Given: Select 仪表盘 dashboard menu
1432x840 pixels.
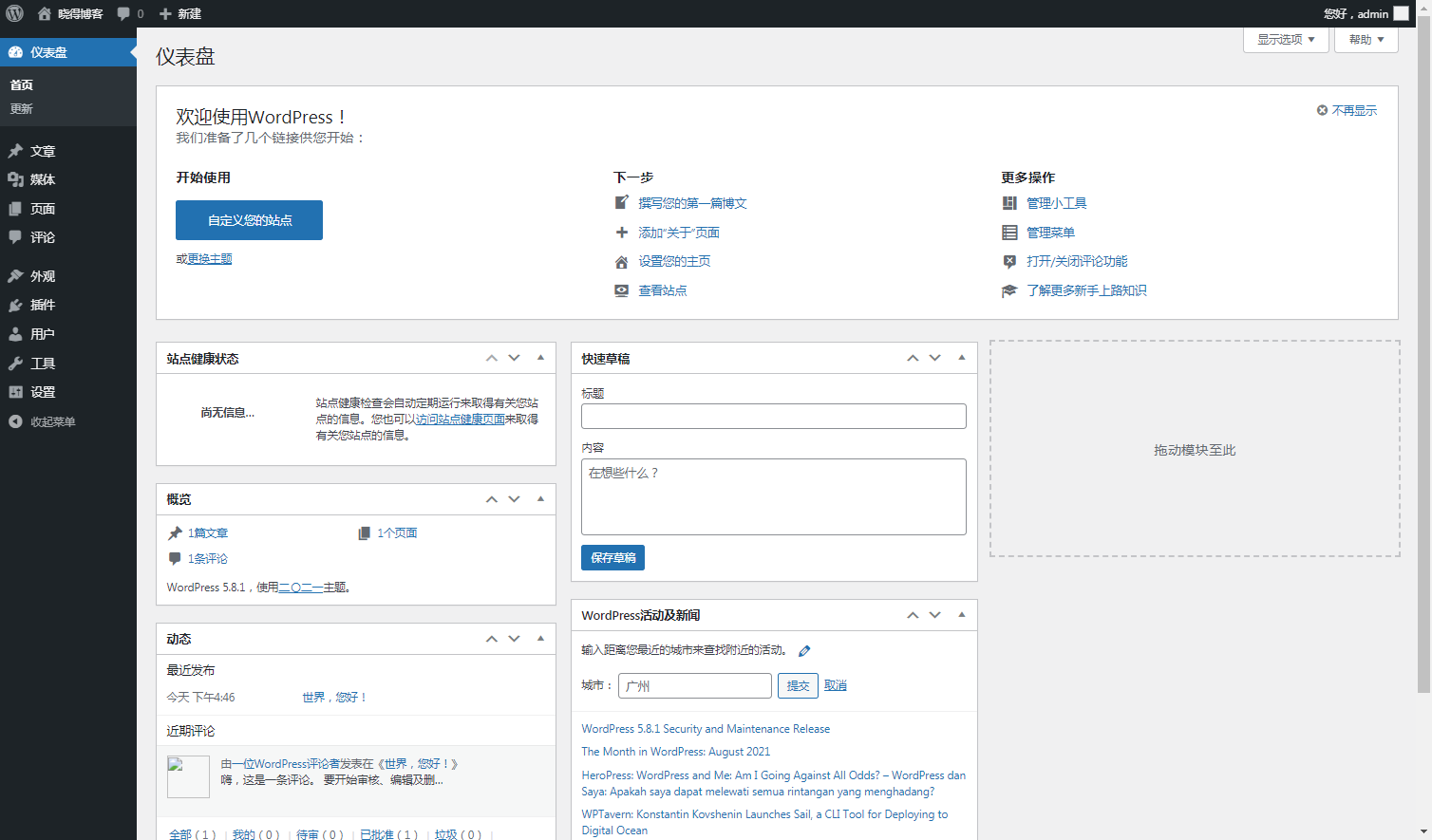Looking at the screenshot, I should click(x=68, y=52).
